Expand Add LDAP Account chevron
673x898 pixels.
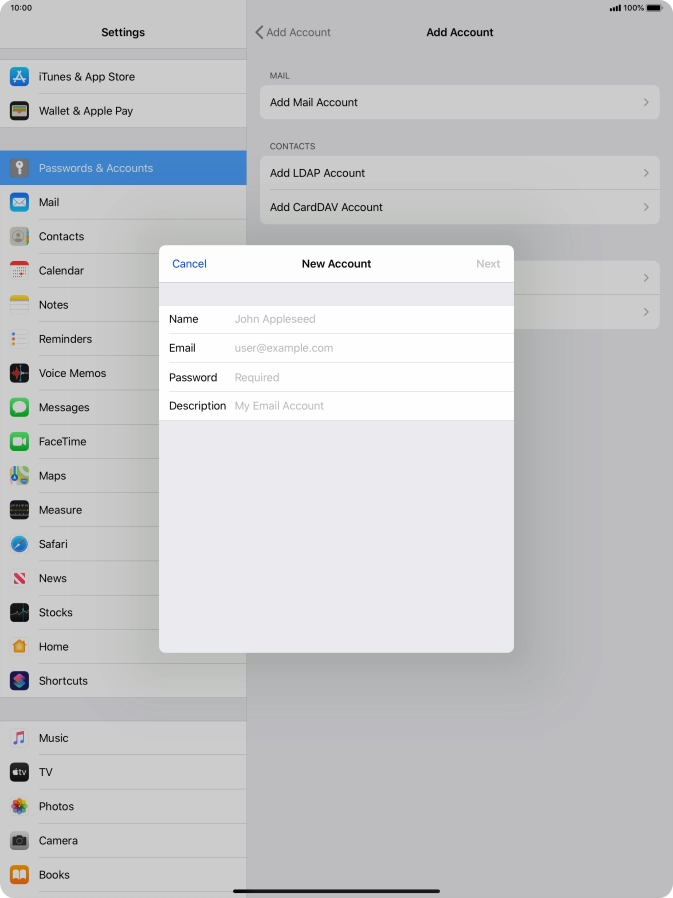coord(646,173)
